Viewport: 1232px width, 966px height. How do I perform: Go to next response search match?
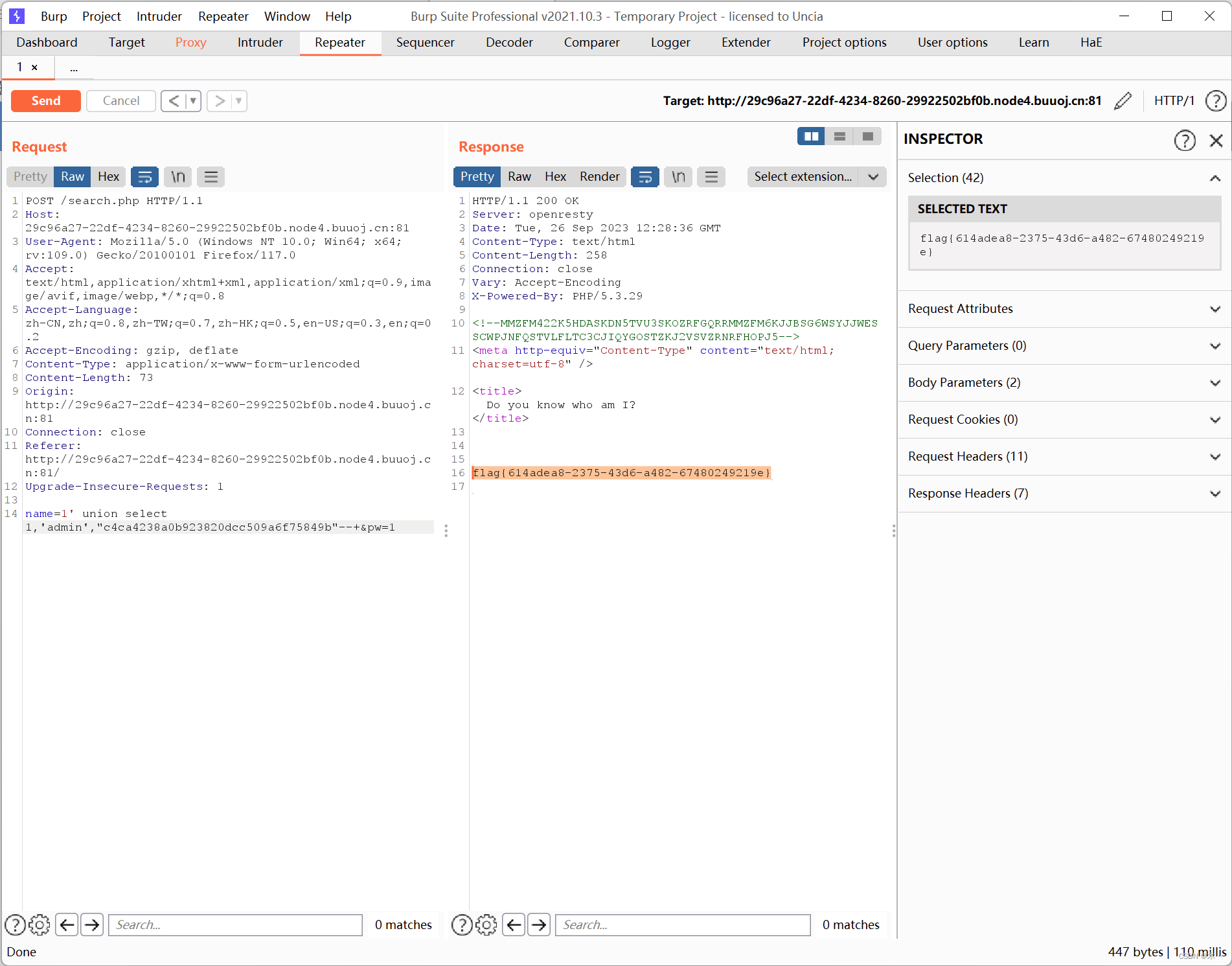(539, 925)
